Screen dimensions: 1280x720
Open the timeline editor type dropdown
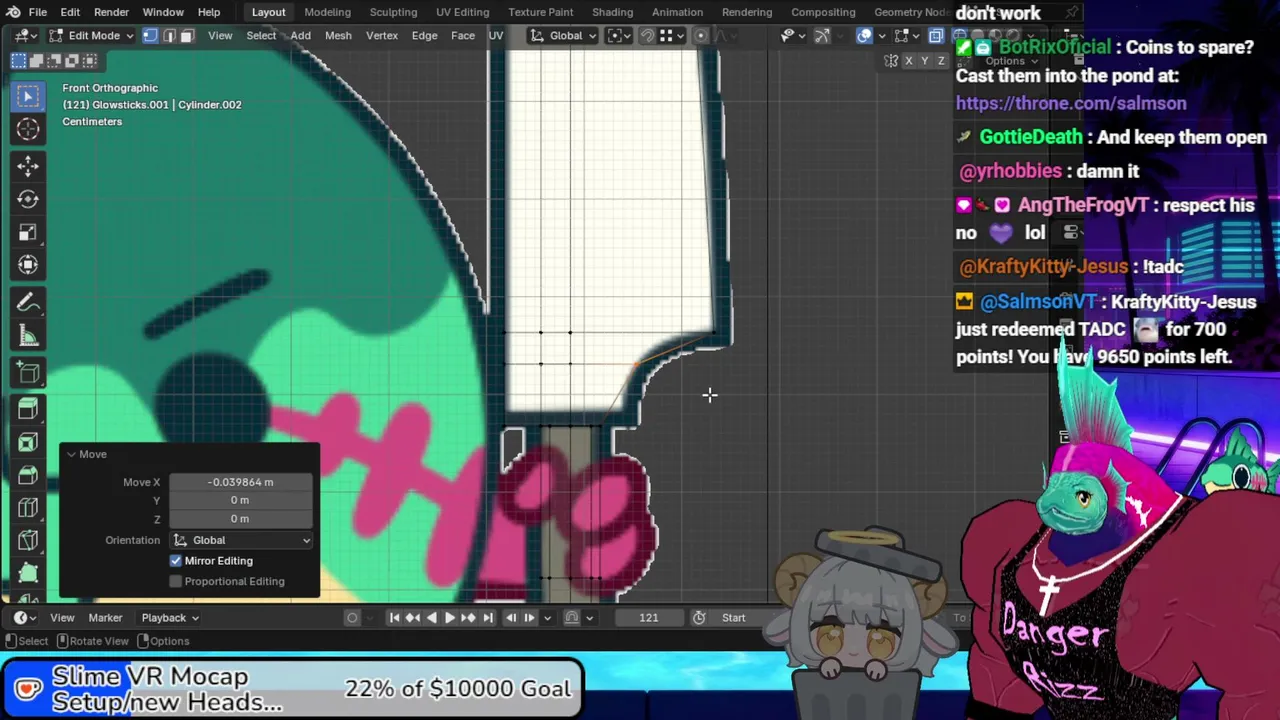tap(23, 618)
